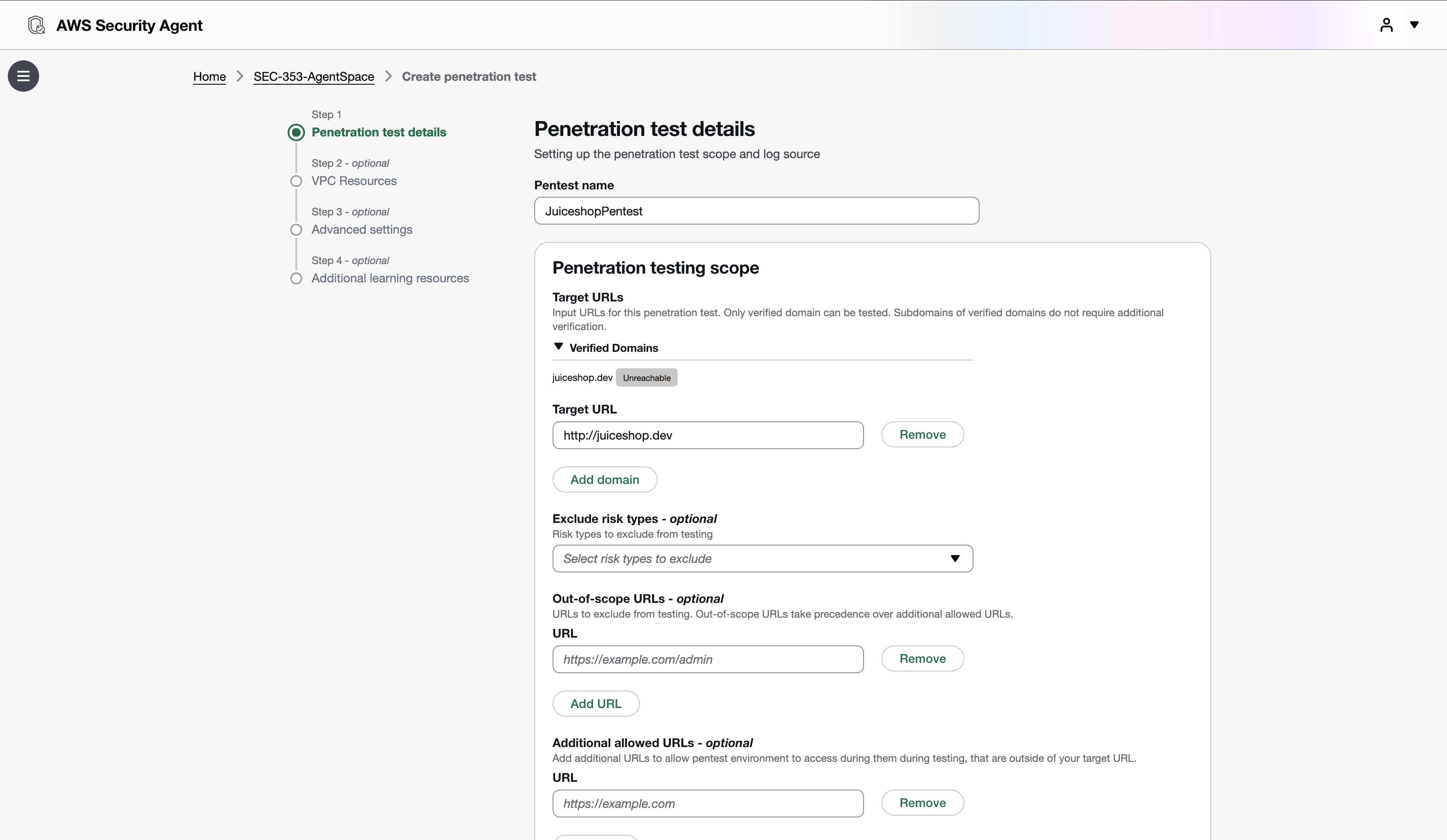Click the AWS Security Agent shield logo
Viewport: 1447px width, 840px height.
[36, 25]
